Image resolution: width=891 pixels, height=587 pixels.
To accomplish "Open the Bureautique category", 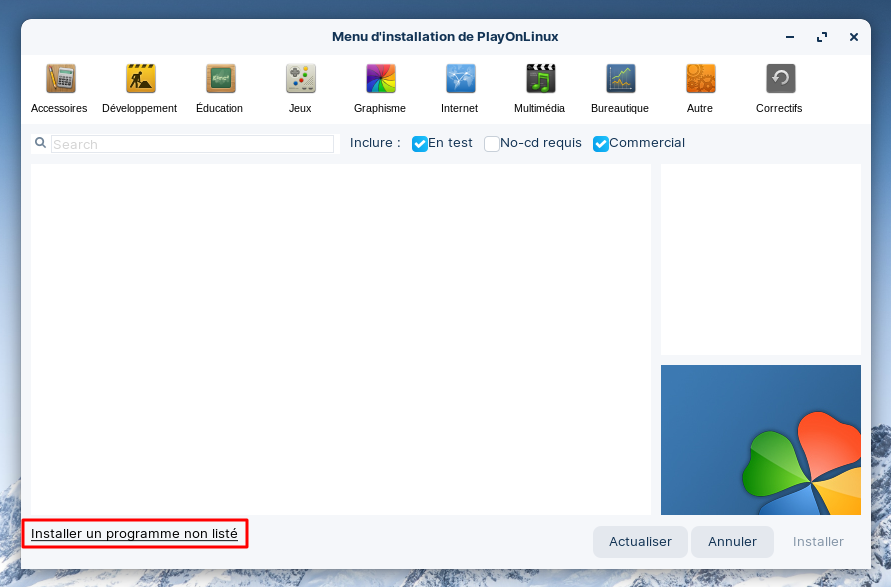I will (620, 89).
